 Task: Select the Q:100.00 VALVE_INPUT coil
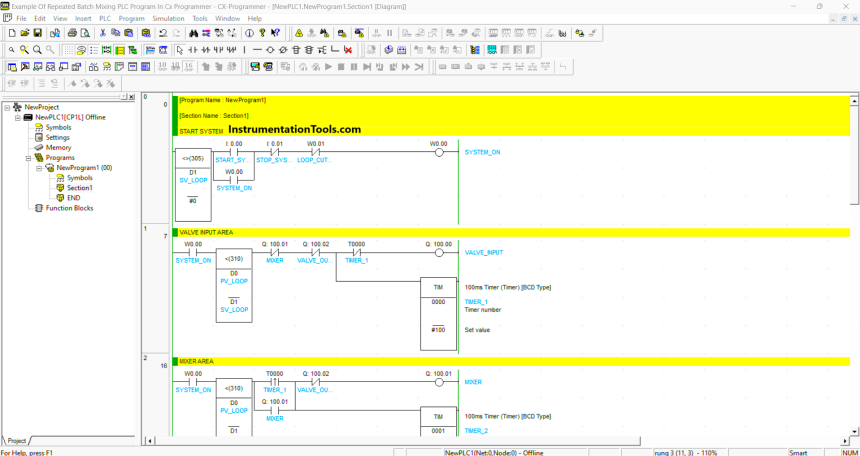[x=439, y=252]
